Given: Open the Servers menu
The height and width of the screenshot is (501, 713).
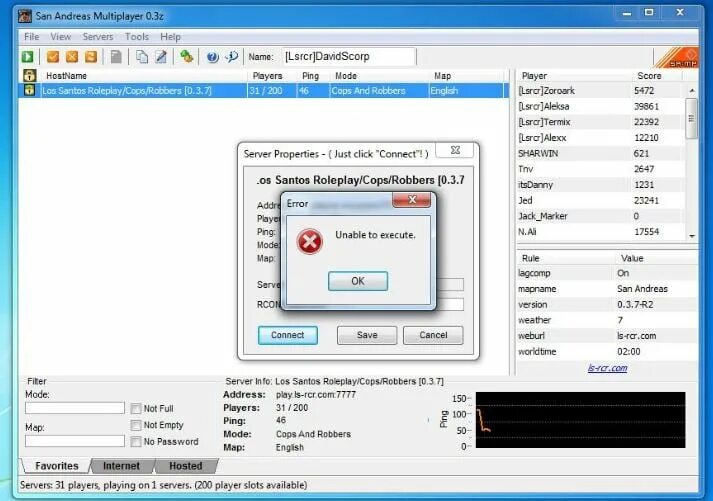Looking at the screenshot, I should pos(98,37).
